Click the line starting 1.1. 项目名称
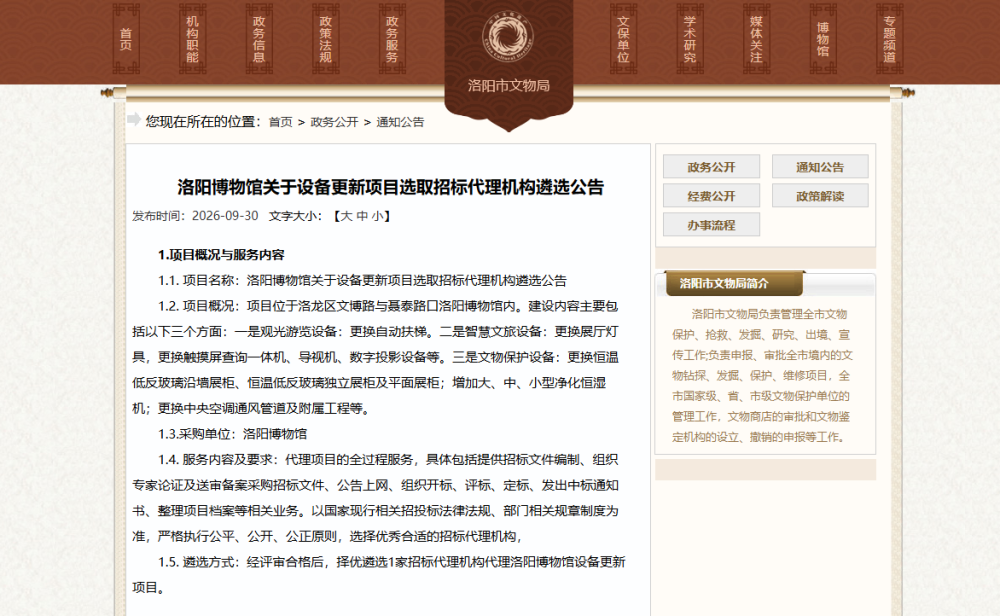This screenshot has height=616, width=1000. [362, 281]
